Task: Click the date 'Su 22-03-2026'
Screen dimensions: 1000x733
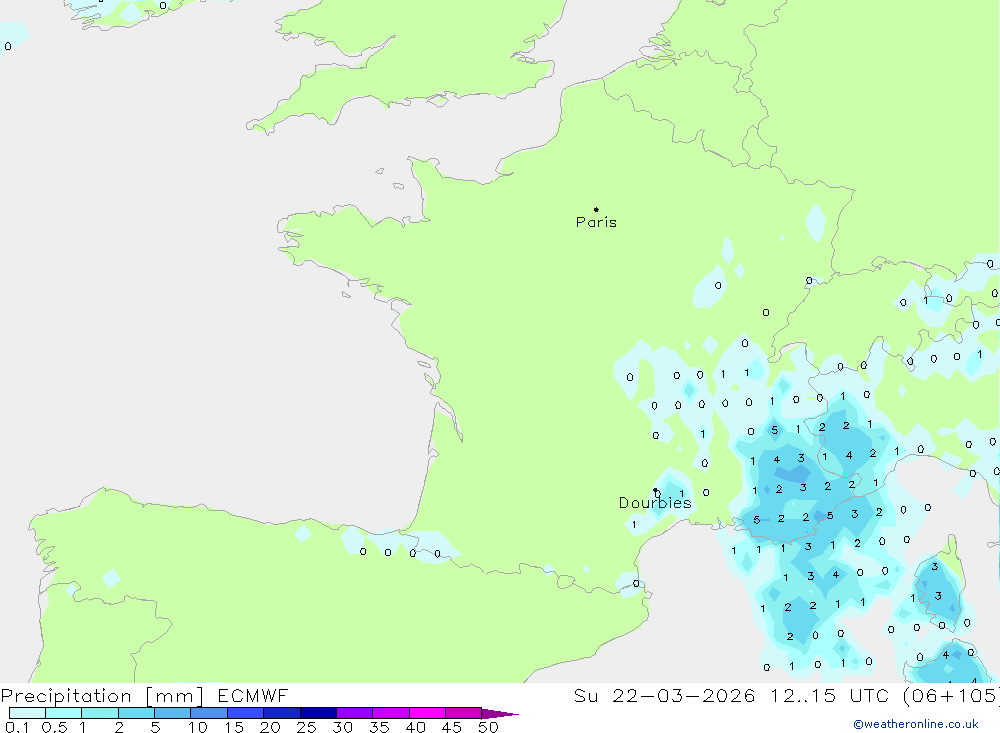Action: [664, 695]
